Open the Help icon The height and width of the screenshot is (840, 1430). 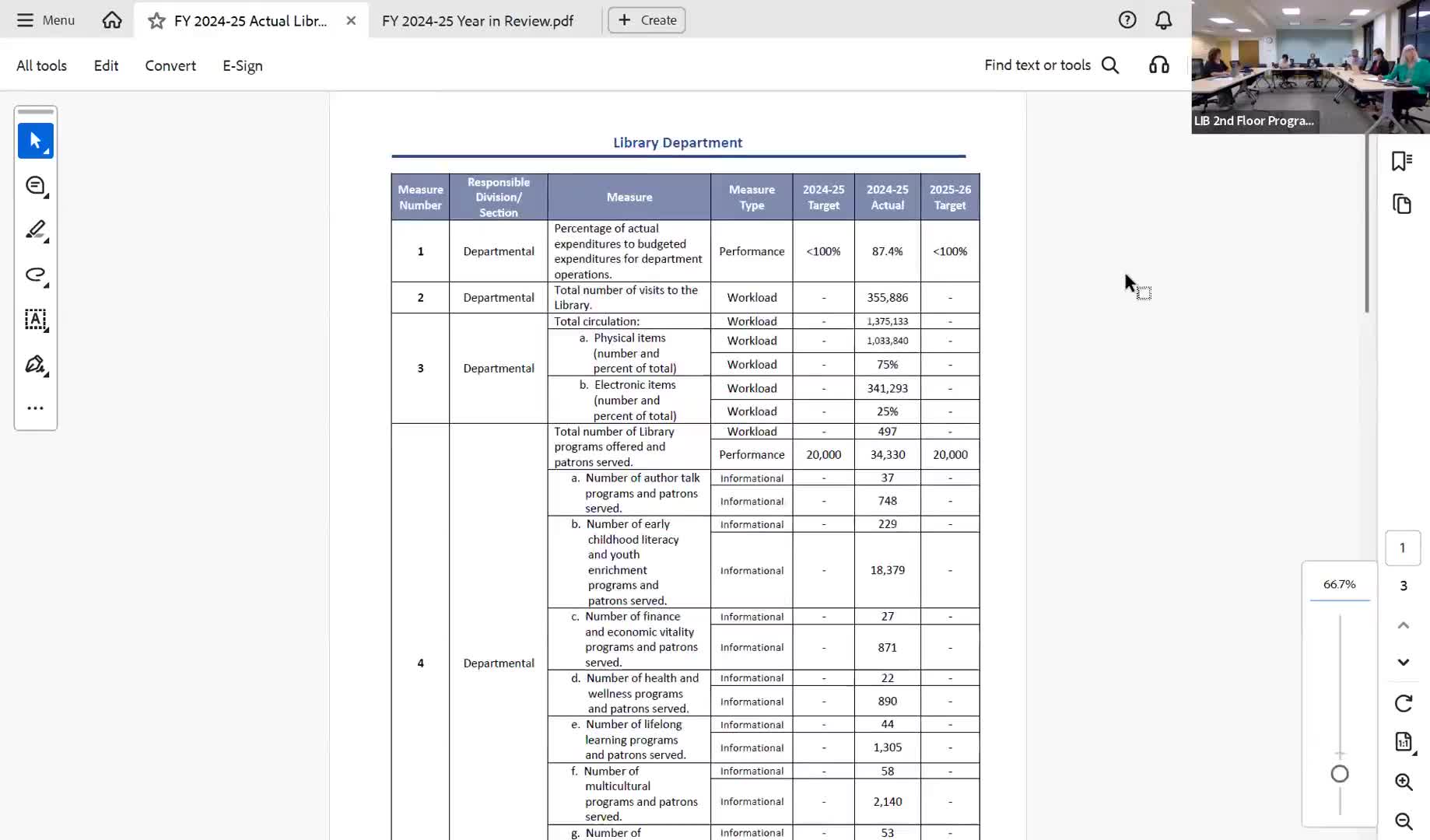(1127, 20)
